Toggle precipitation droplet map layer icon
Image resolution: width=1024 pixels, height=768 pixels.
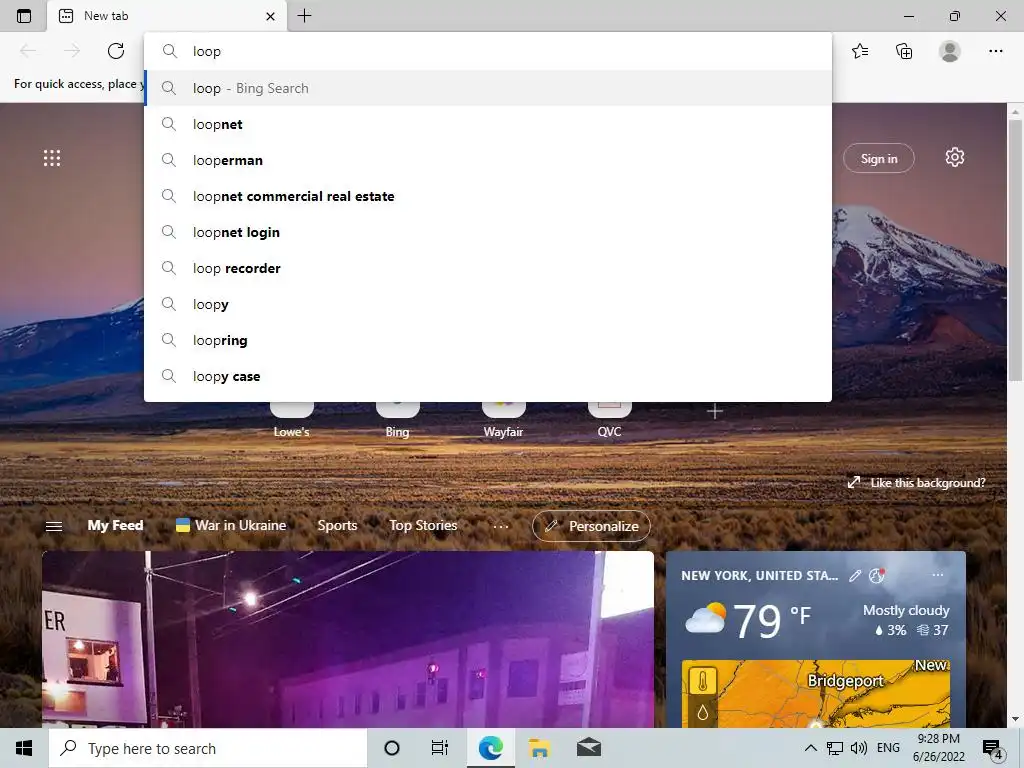pos(703,712)
